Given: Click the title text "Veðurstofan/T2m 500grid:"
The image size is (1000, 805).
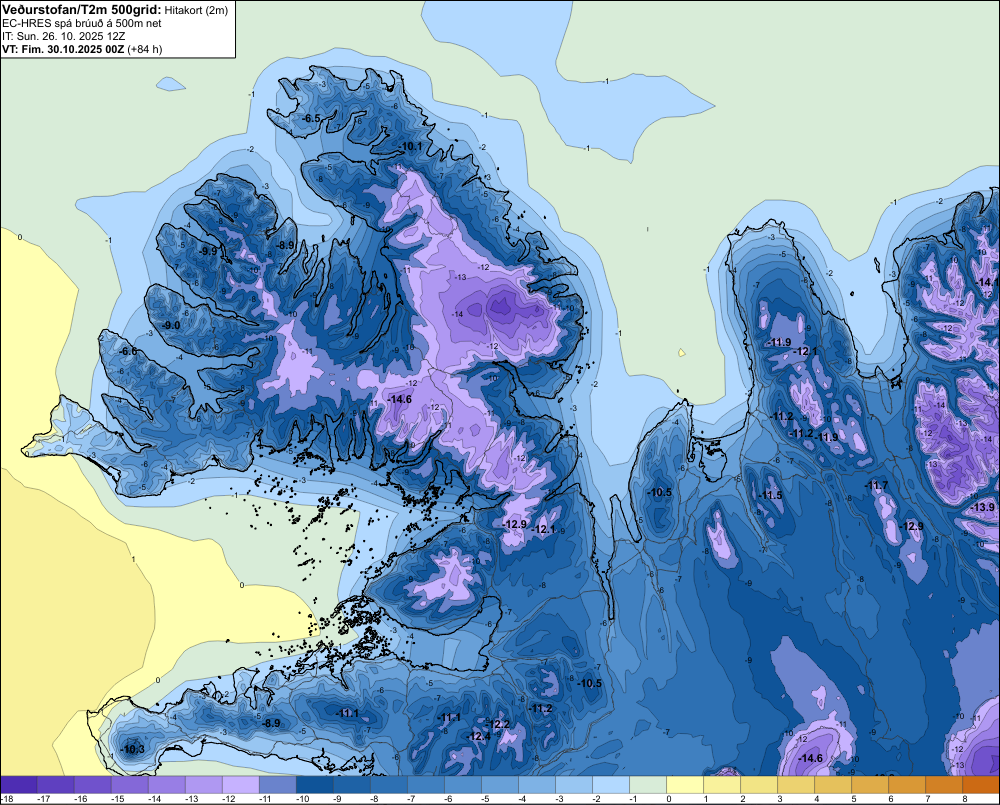Looking at the screenshot, I should click(x=82, y=10).
